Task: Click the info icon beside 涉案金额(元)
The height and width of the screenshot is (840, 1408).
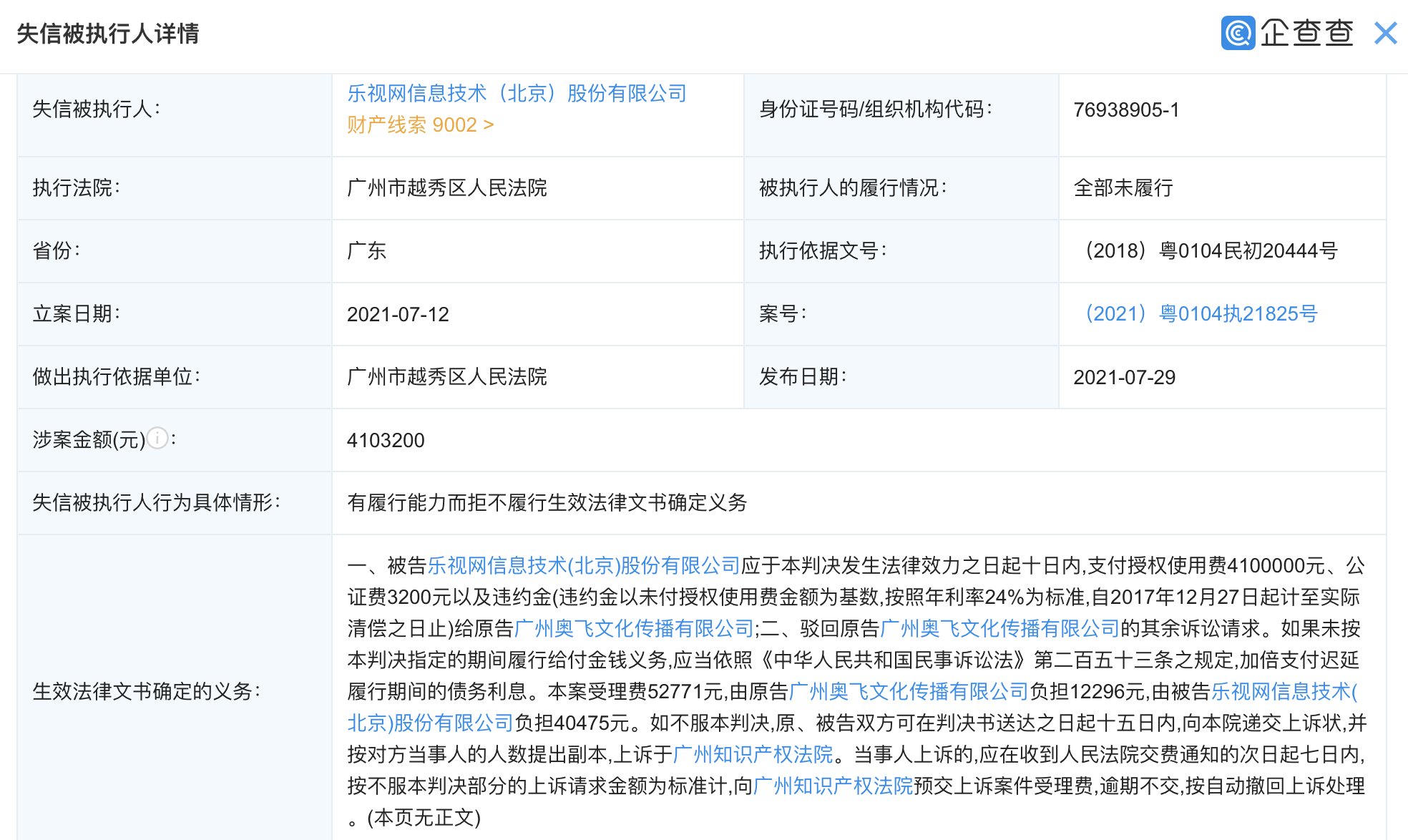Action: tap(157, 438)
